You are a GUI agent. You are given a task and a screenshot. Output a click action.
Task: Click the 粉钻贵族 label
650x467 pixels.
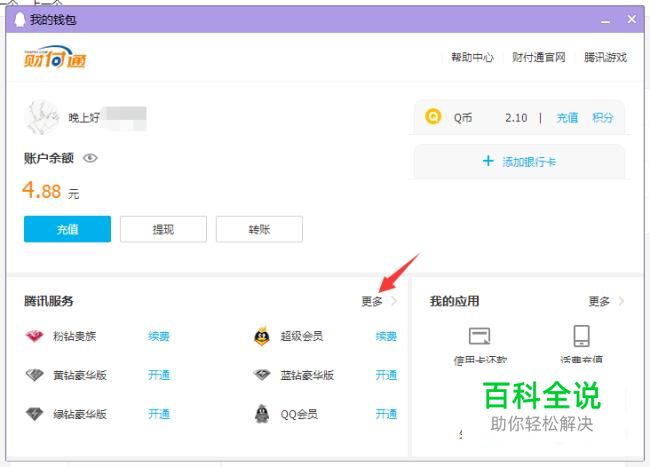pyautogui.click(x=75, y=336)
